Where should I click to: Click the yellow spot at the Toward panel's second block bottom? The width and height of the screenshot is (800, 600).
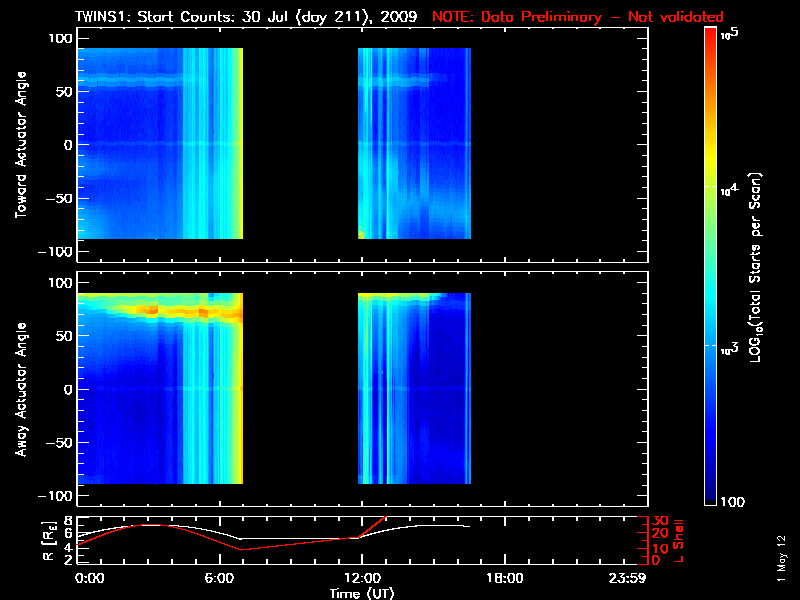pos(361,234)
